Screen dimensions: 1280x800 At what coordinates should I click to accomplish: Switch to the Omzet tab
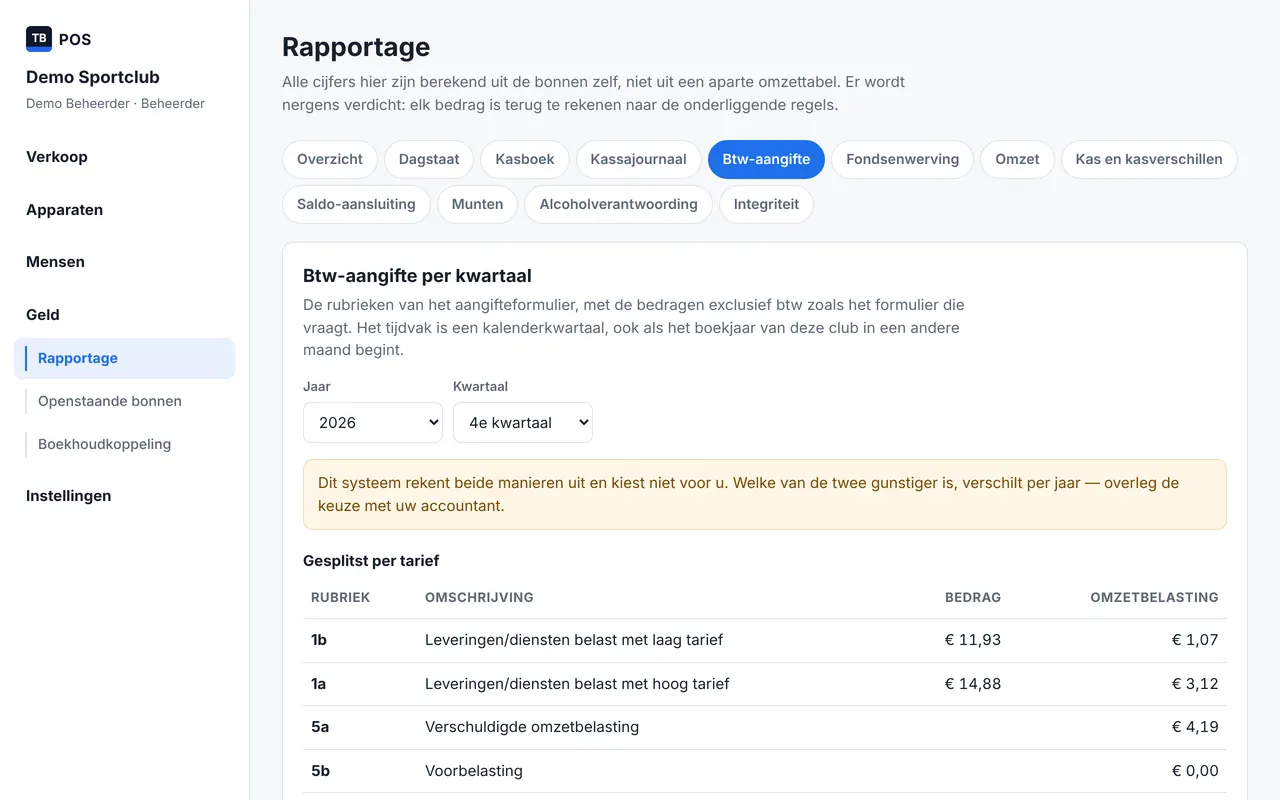(x=1017, y=159)
